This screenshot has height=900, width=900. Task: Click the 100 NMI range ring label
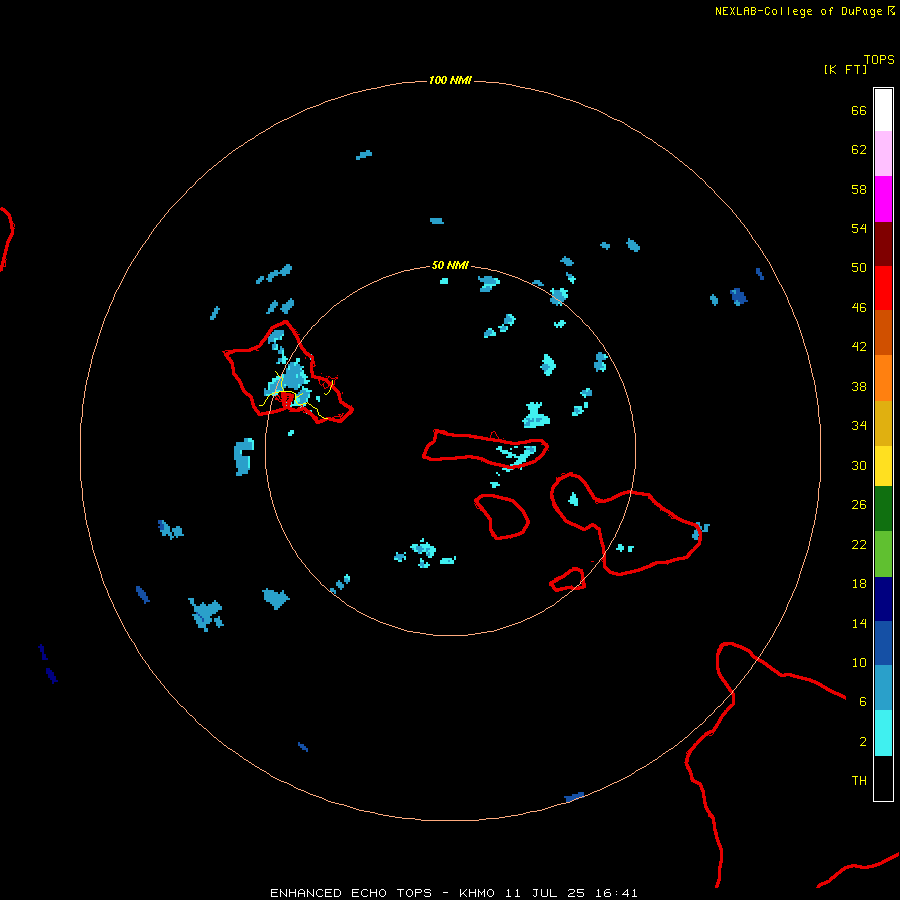[x=450, y=80]
